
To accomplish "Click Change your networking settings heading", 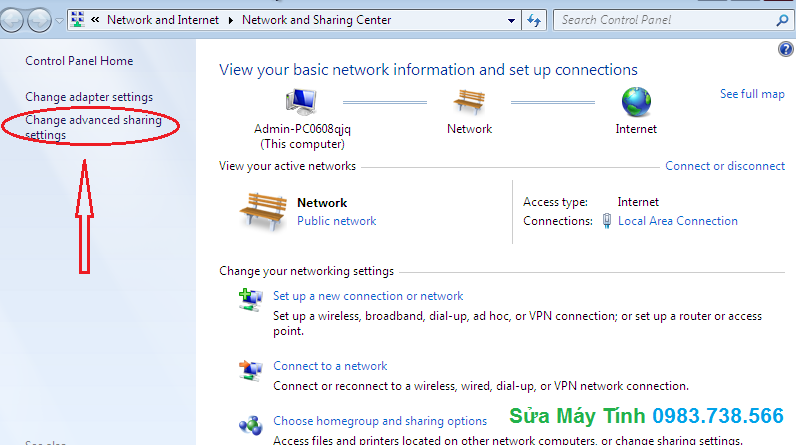I will 307,271.
